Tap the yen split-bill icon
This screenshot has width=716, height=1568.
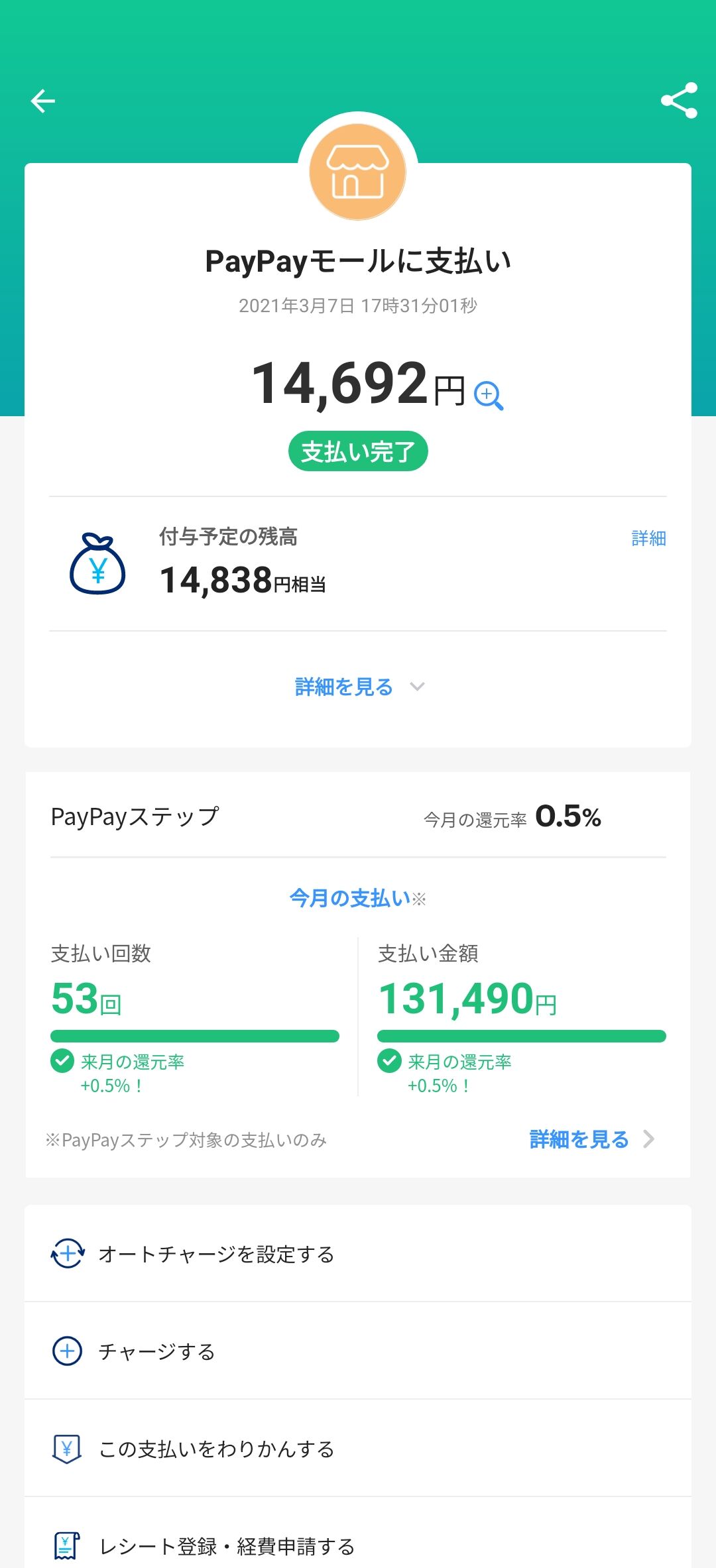click(67, 1449)
